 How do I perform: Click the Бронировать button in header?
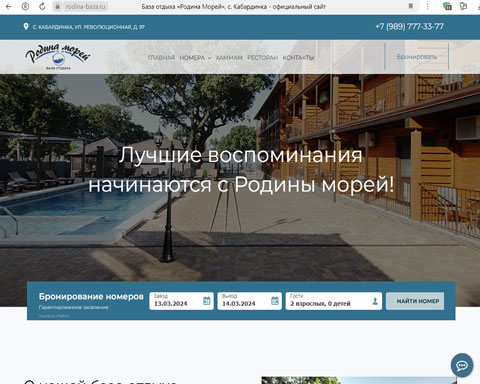point(417,57)
